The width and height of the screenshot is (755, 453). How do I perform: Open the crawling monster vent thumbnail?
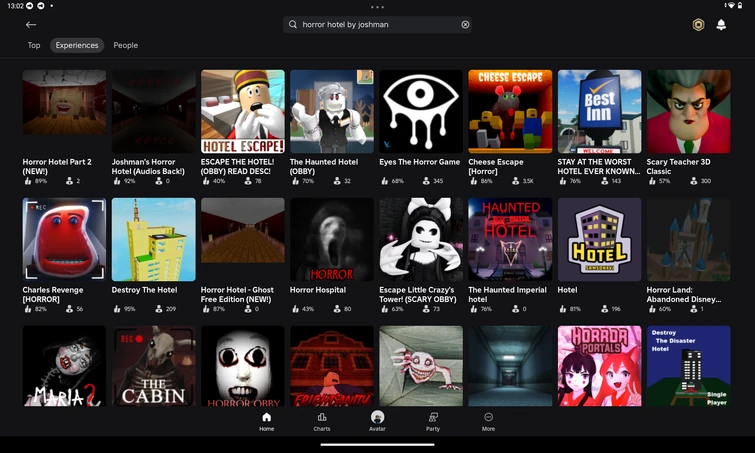421,366
